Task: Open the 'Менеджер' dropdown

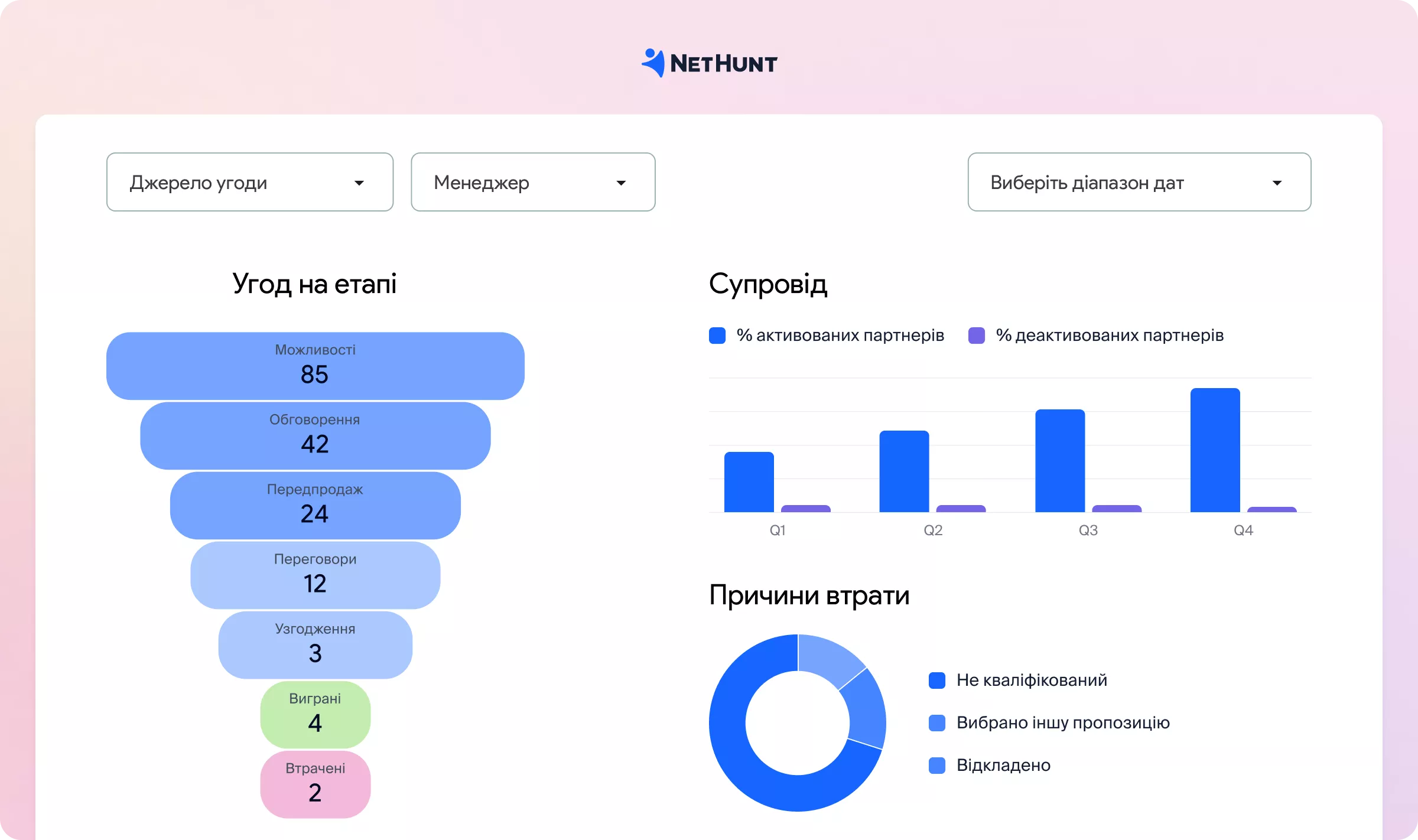Action: [x=532, y=182]
